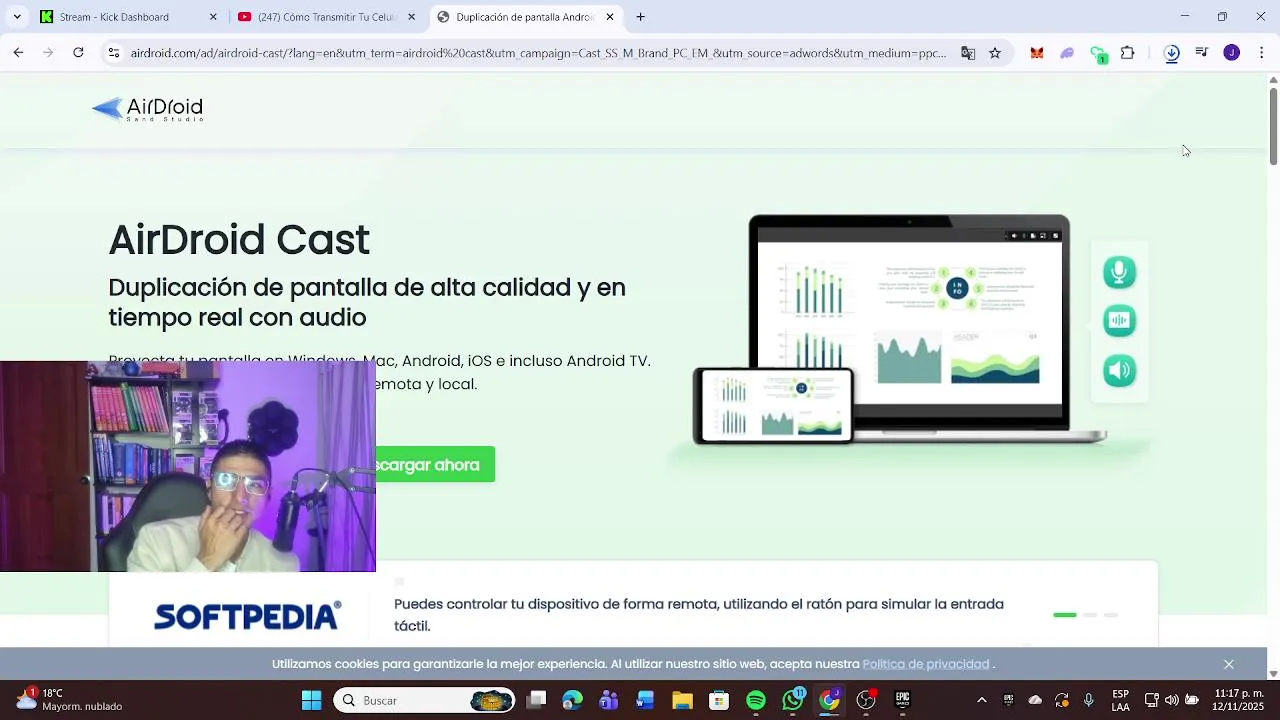The image size is (1280, 720).
Task: Reload the AirDroid page
Action: (x=78, y=53)
